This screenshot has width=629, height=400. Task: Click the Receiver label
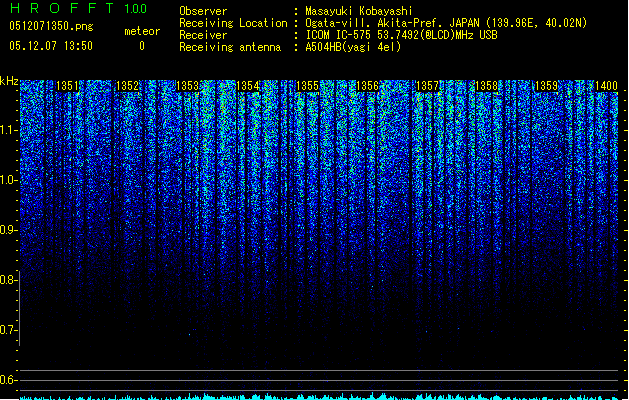coord(203,35)
